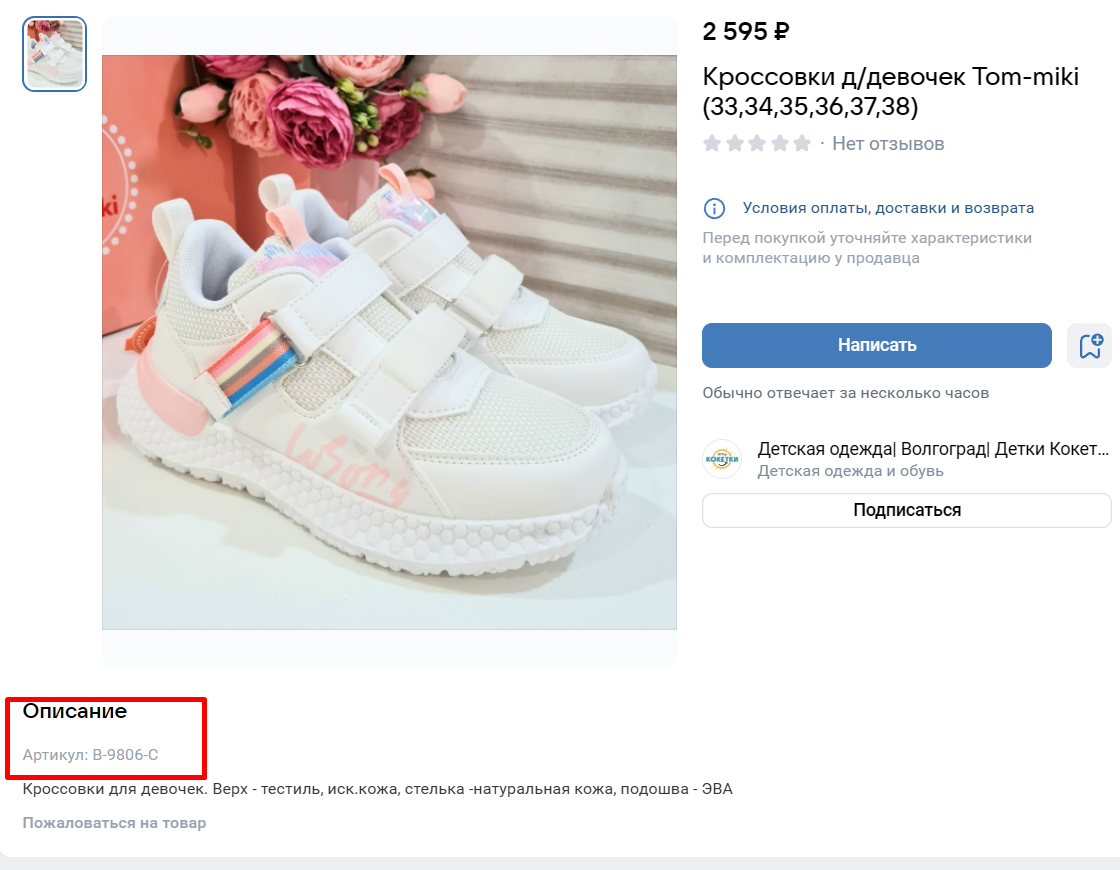Click the second rating star

pyautogui.click(x=734, y=144)
